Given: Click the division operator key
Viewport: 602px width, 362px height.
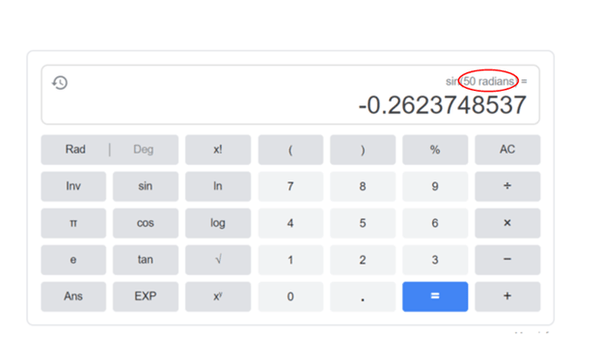Looking at the screenshot, I should [507, 186].
